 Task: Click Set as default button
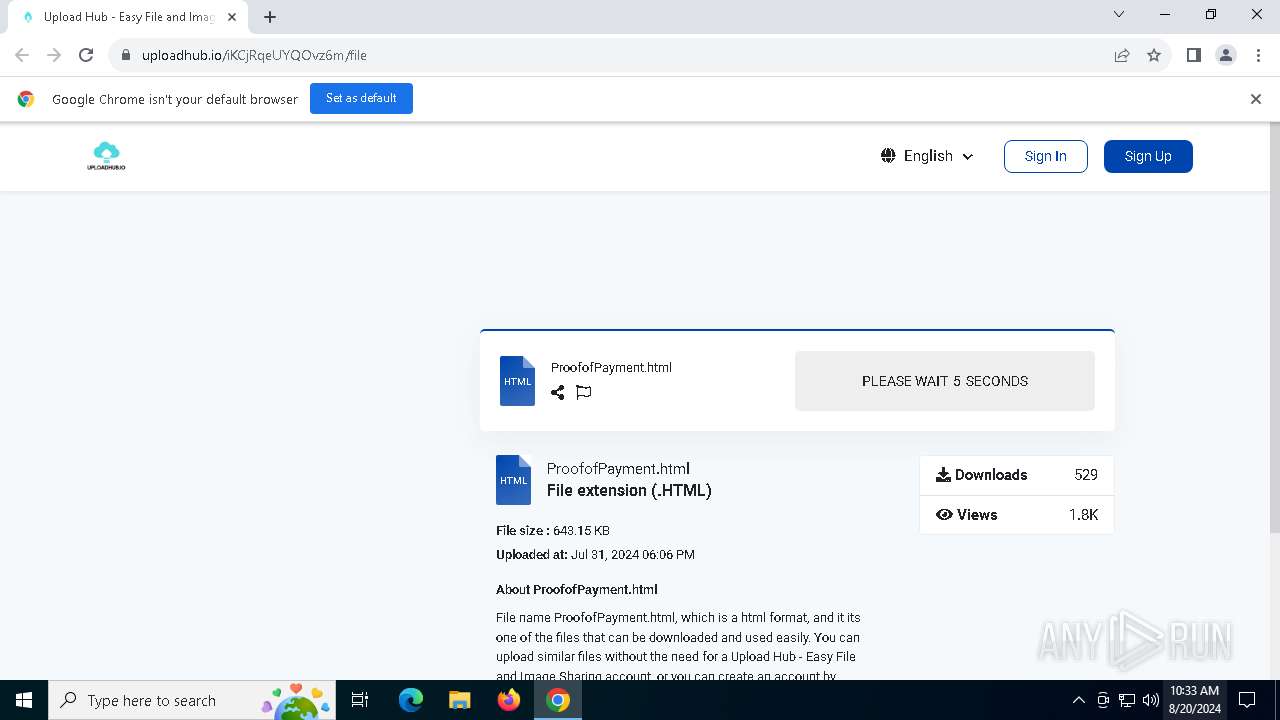click(361, 98)
